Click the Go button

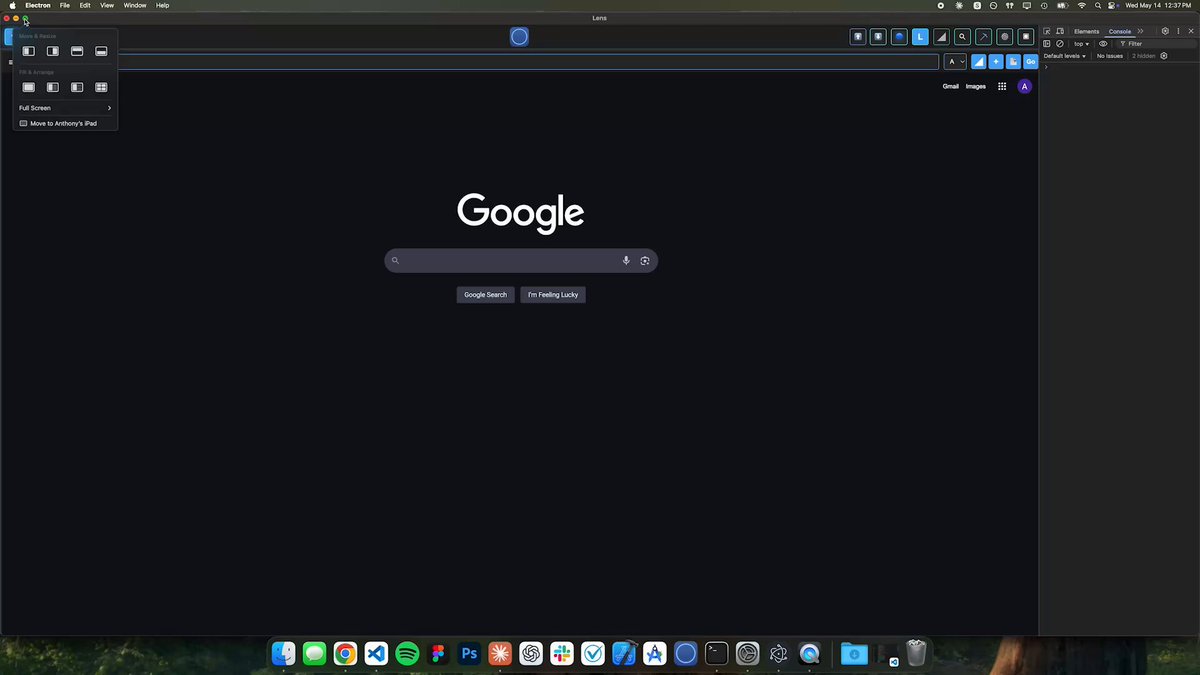coord(1030,62)
